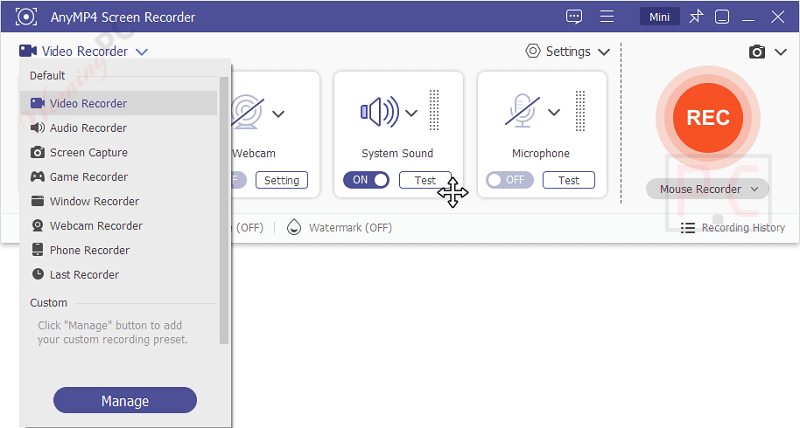Image resolution: width=800 pixels, height=428 pixels.
Task: Expand the Microphone device dropdown
Action: tap(554, 112)
